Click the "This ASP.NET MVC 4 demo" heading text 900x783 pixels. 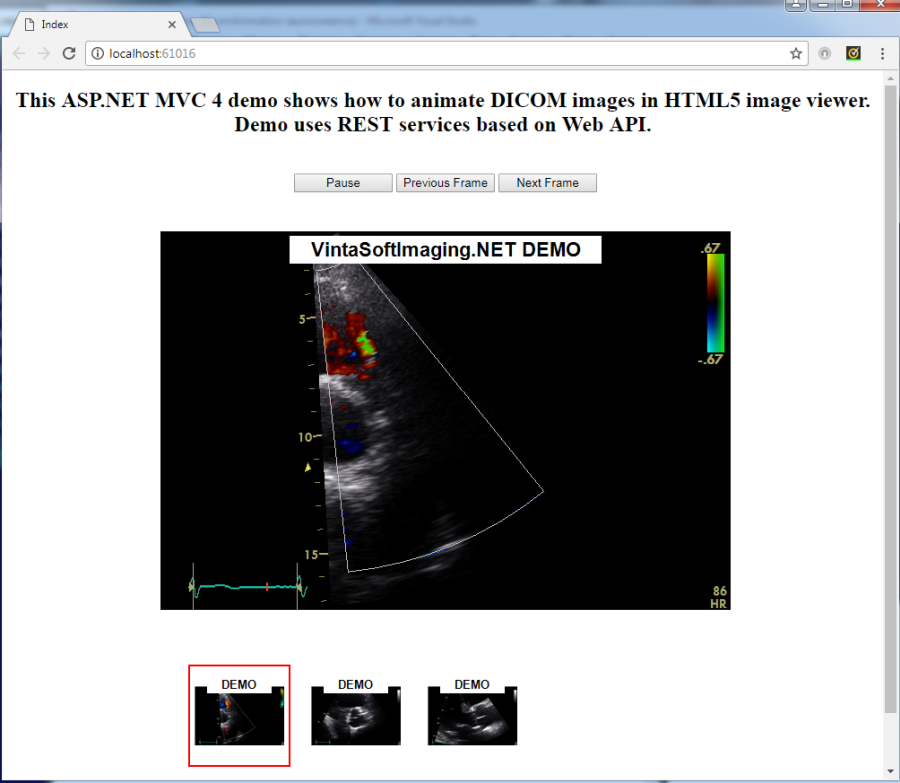pyautogui.click(x=443, y=112)
